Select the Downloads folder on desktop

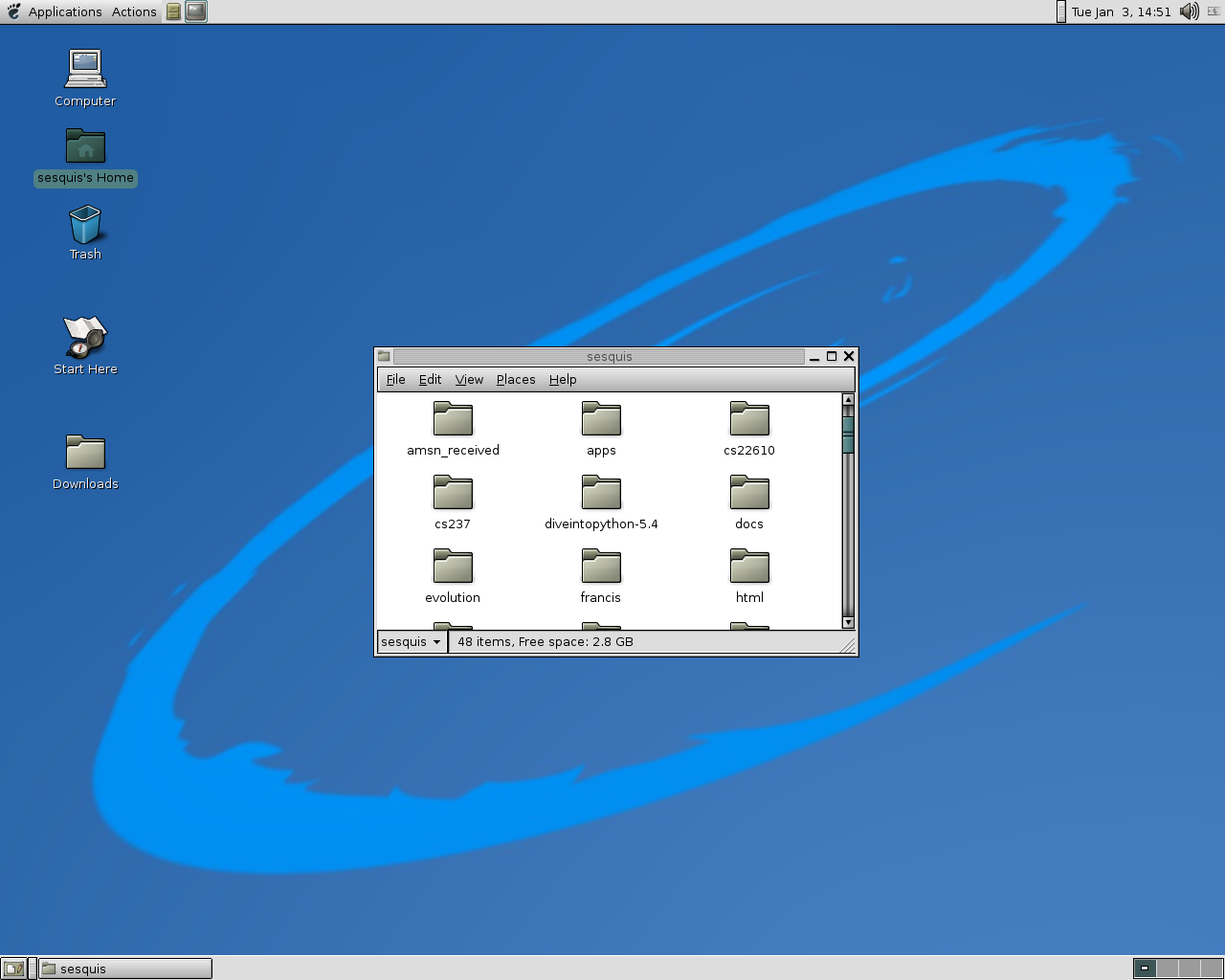85,453
